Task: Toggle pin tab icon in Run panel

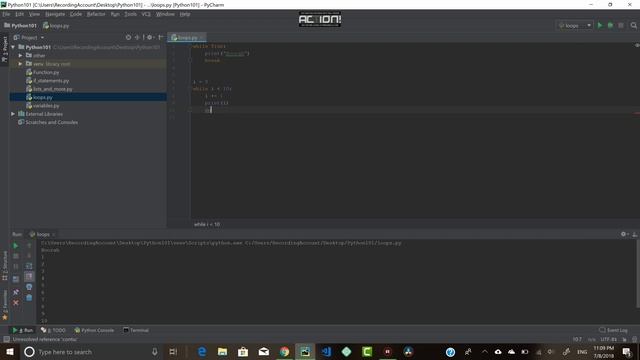Action: [x=16, y=292]
